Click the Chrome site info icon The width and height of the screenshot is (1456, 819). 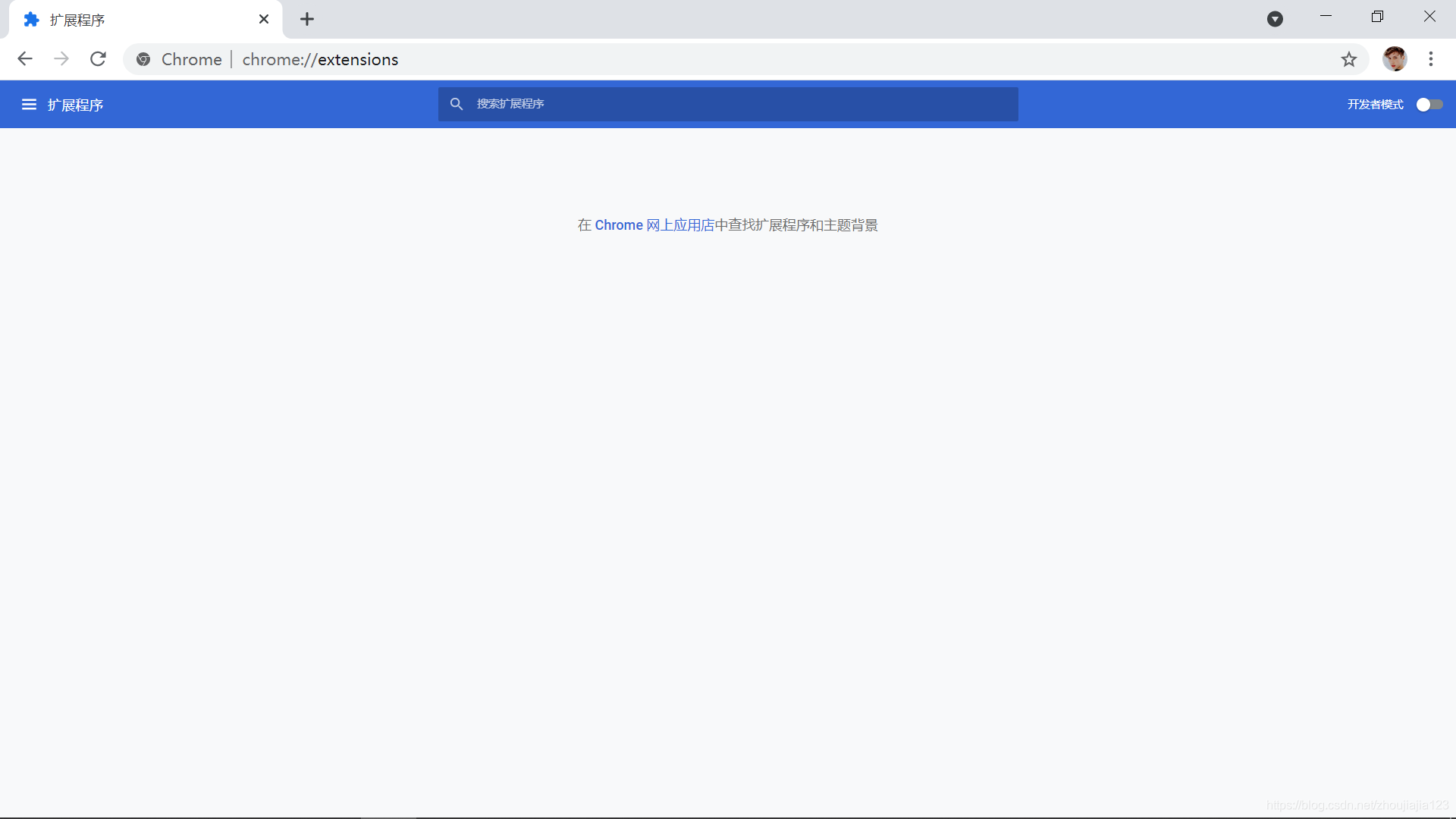pos(143,59)
